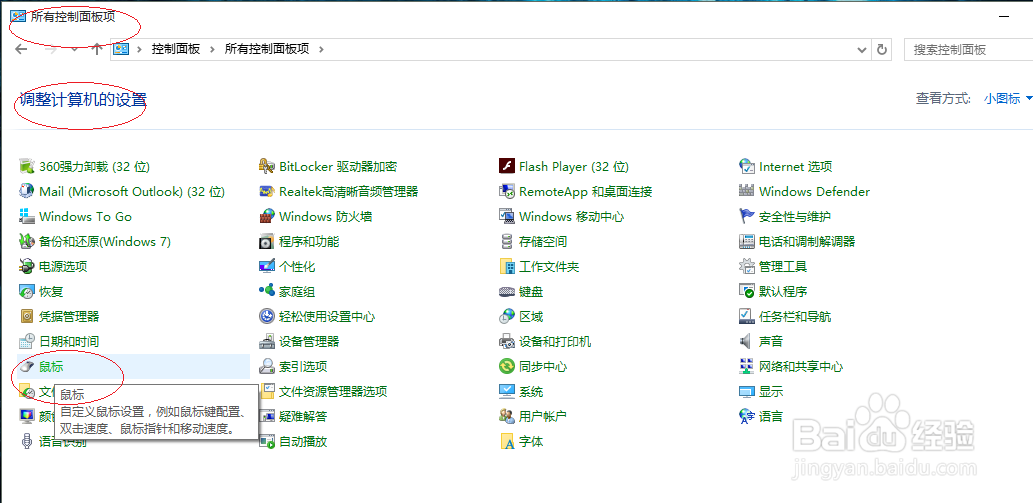Open the 电源选项 battery icon
This screenshot has width=1033, height=503.
point(26,267)
